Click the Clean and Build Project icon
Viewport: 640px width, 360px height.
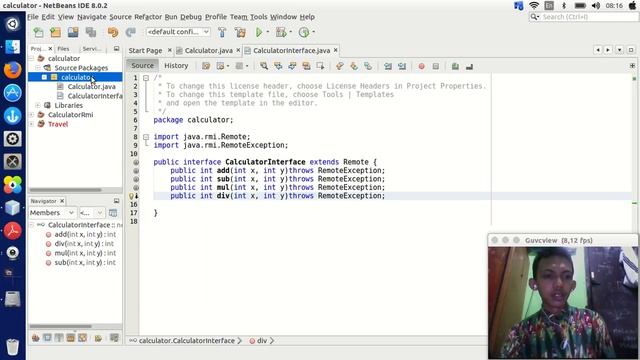click(x=240, y=32)
